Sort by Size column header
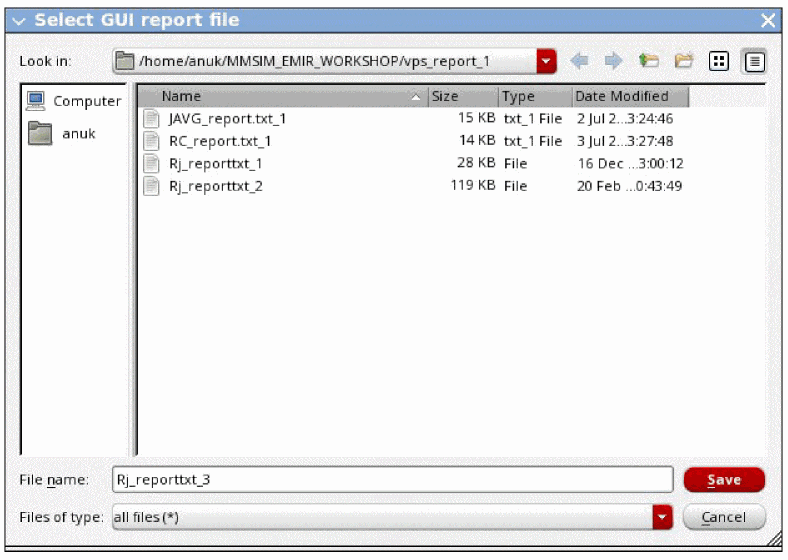The image size is (788, 560). click(463, 97)
